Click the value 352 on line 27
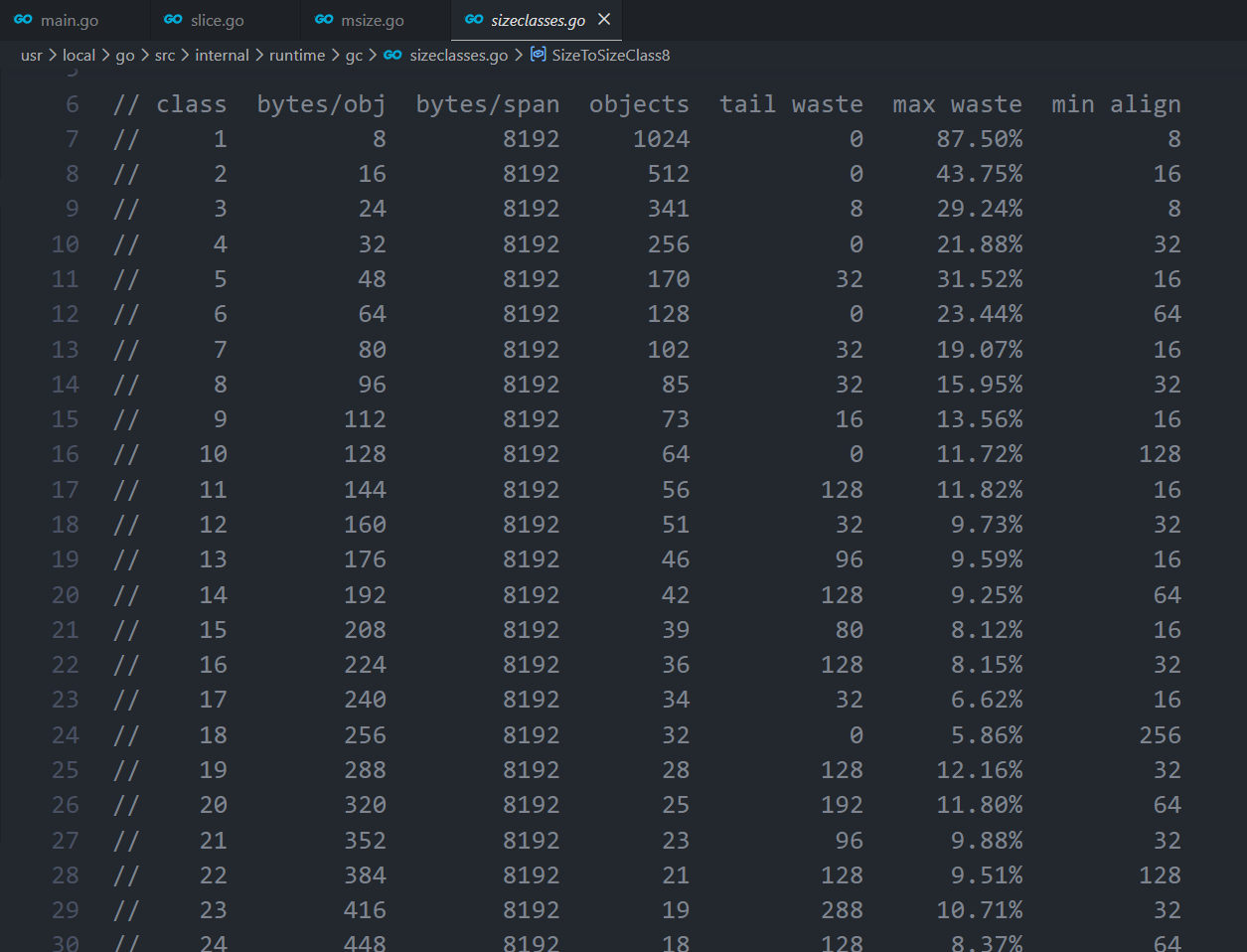 [x=365, y=841]
